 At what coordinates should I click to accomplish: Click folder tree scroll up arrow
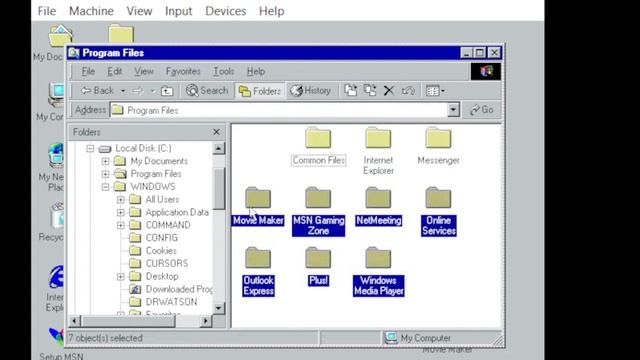click(x=219, y=148)
